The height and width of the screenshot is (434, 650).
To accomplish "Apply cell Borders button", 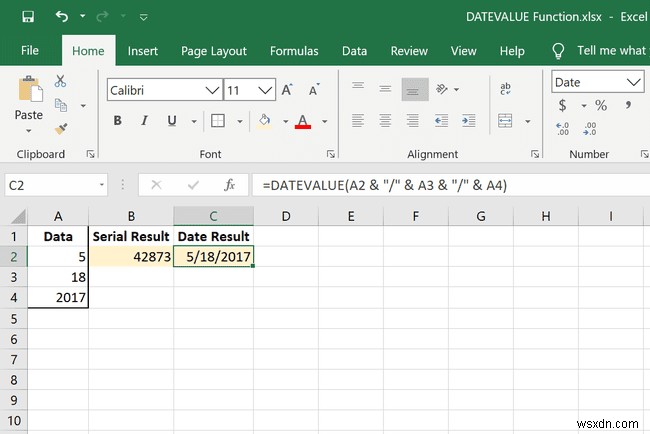I will (218, 121).
